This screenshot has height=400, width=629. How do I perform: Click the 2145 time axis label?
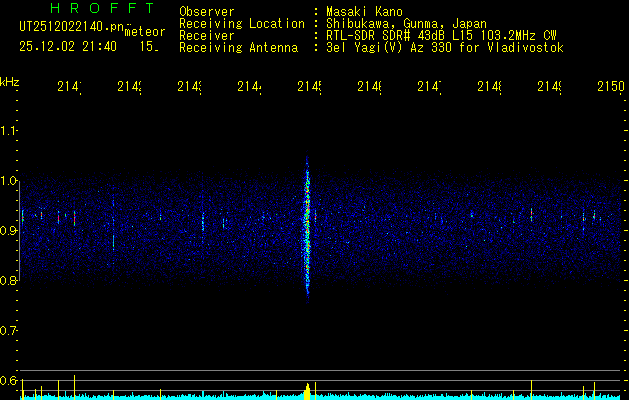click(x=310, y=86)
